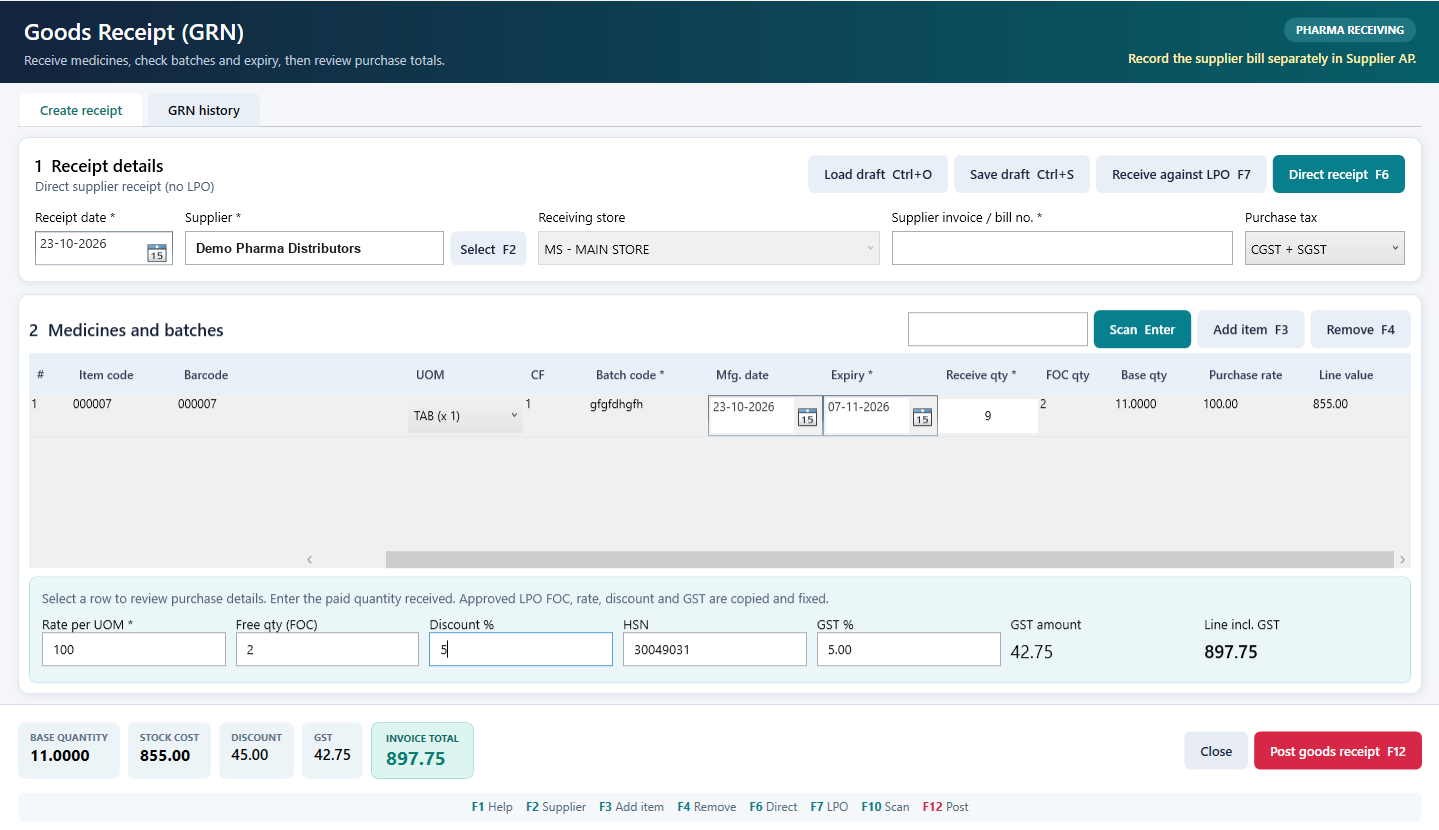
Task: Click the F10 Scan shortcut hint
Action: click(x=885, y=807)
